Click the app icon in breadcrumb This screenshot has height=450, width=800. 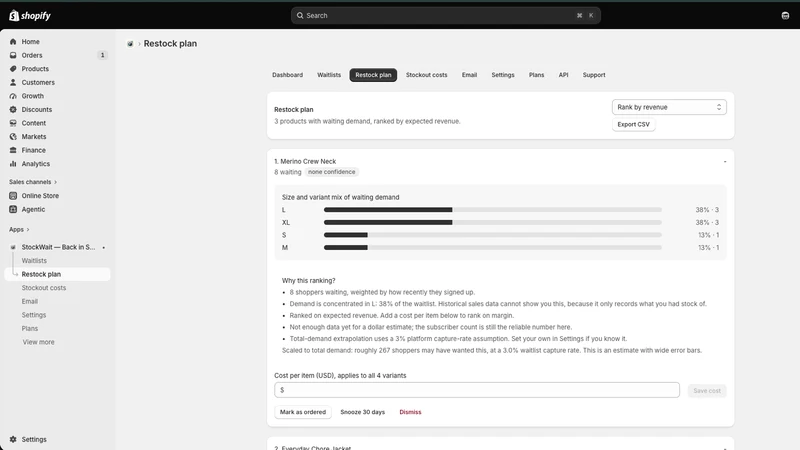click(130, 44)
